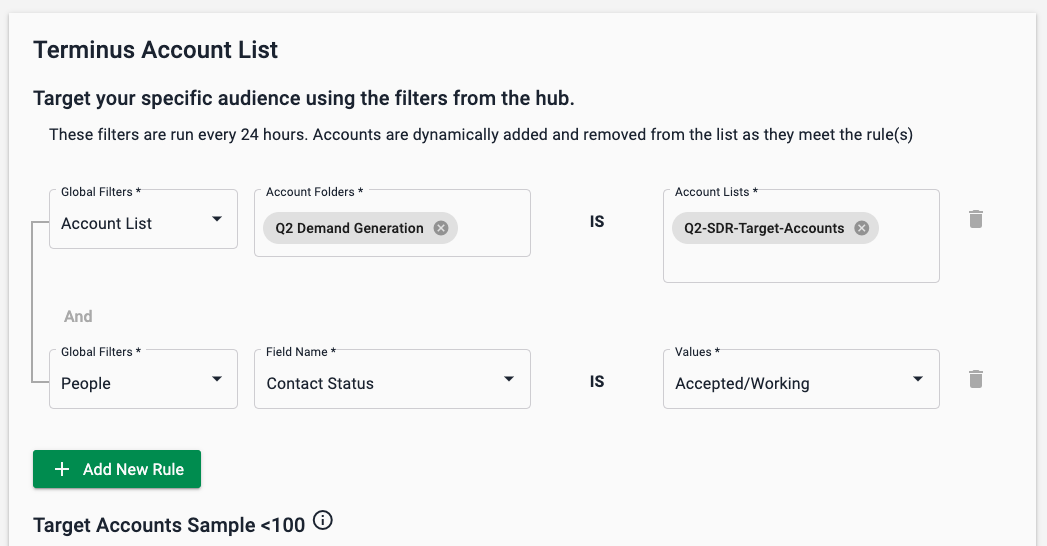Click the Add New Rule button
Screen dimensions: 1047x546
[x=117, y=469]
